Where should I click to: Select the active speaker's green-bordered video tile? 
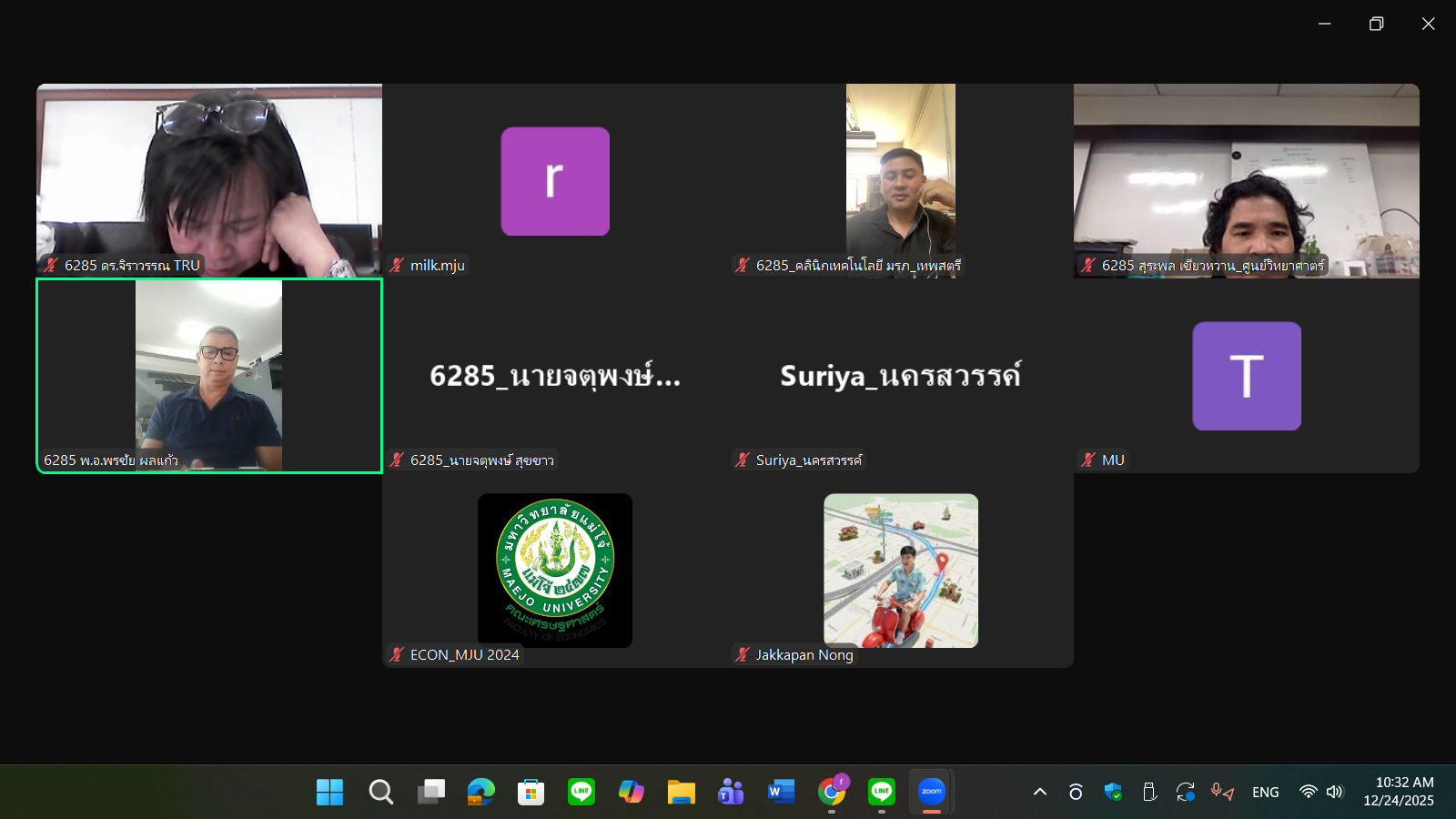[x=209, y=375]
